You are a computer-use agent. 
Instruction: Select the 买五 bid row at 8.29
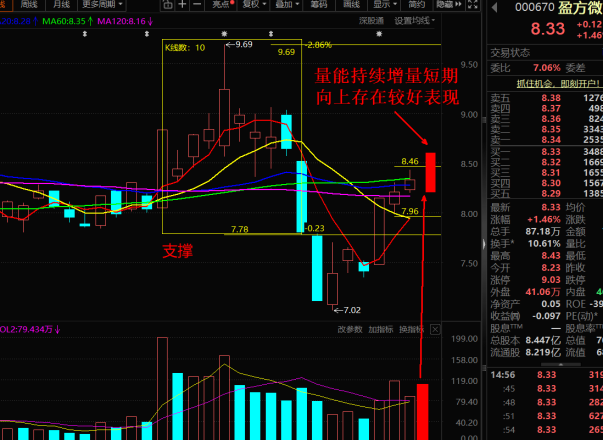click(546, 193)
